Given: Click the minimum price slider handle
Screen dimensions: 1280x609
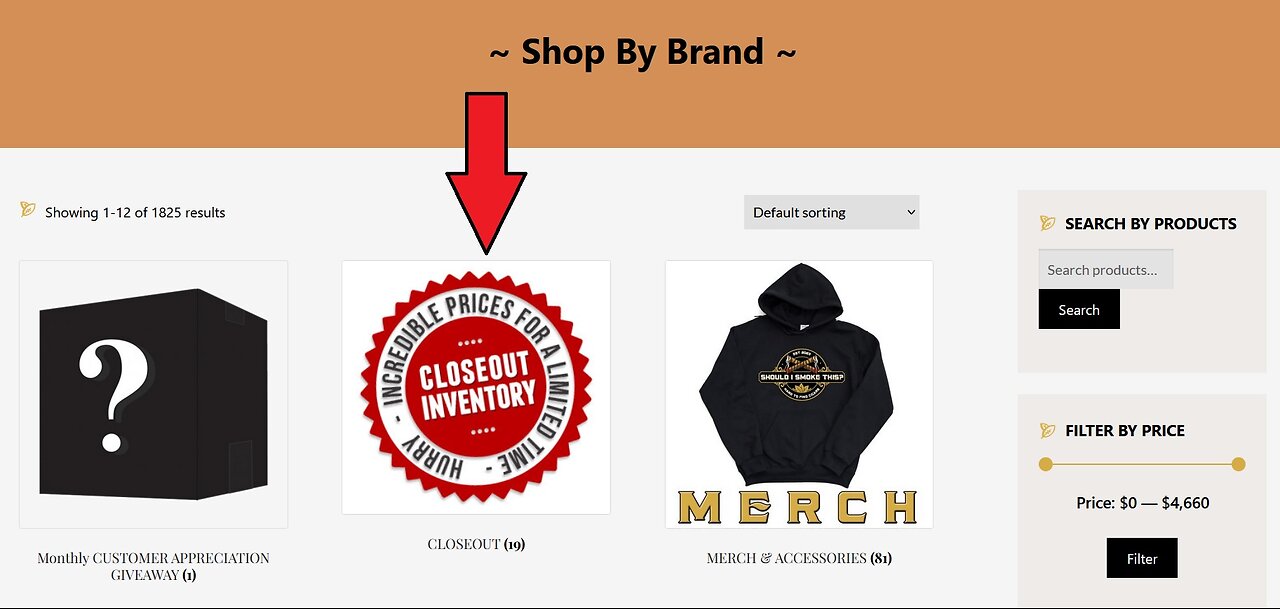Looking at the screenshot, I should (x=1046, y=464).
